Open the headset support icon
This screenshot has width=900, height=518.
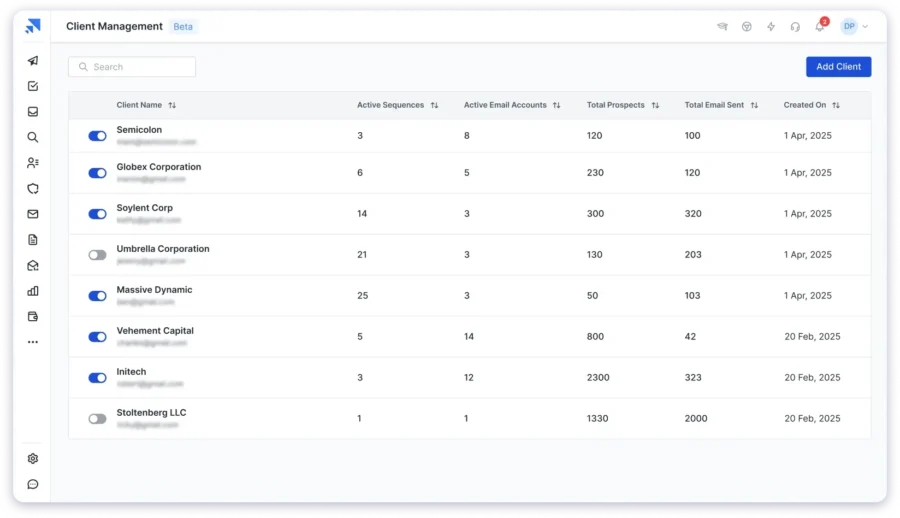795,27
